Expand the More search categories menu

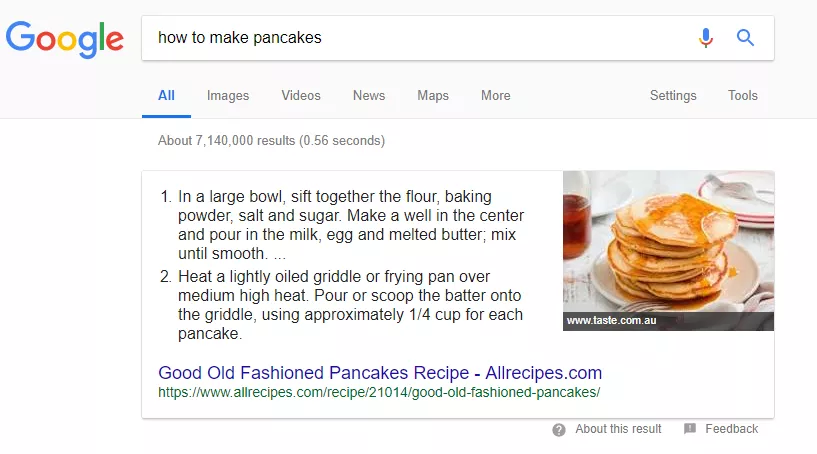click(x=496, y=95)
